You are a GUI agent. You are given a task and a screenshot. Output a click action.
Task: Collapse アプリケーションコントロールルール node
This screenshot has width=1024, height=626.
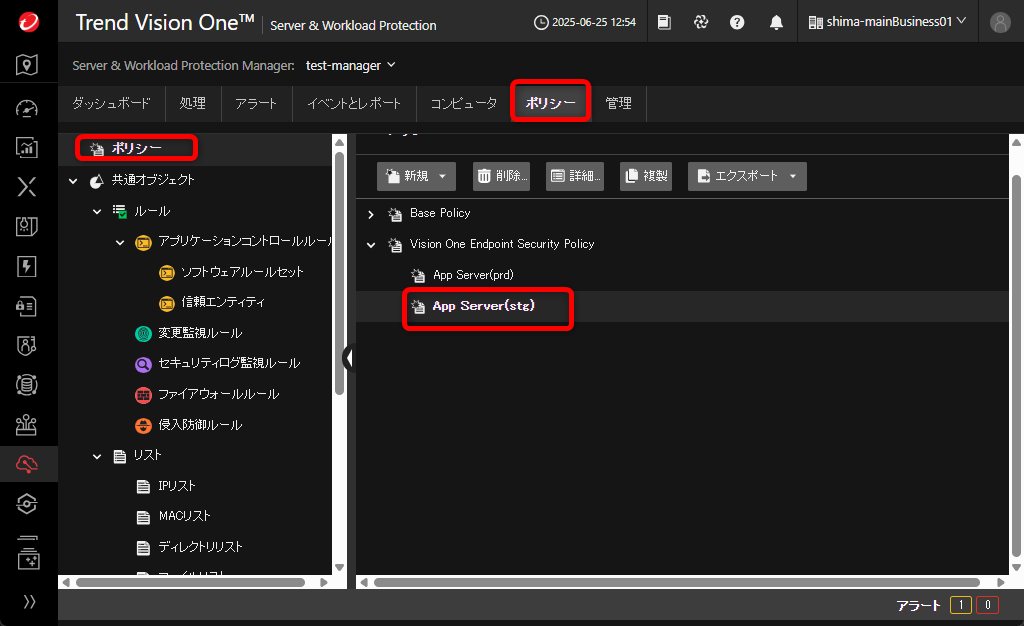click(120, 242)
